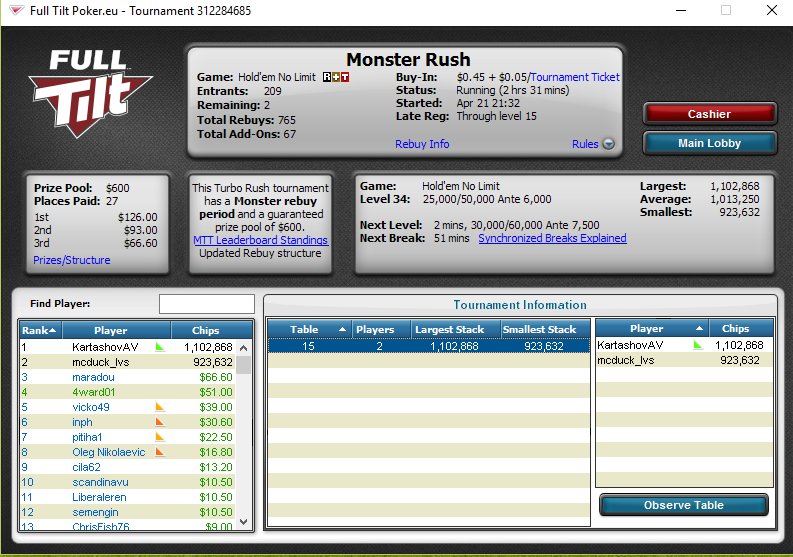Click the T turbo icon next to Hold'em No Limit
The height and width of the screenshot is (557, 793).
click(345, 77)
